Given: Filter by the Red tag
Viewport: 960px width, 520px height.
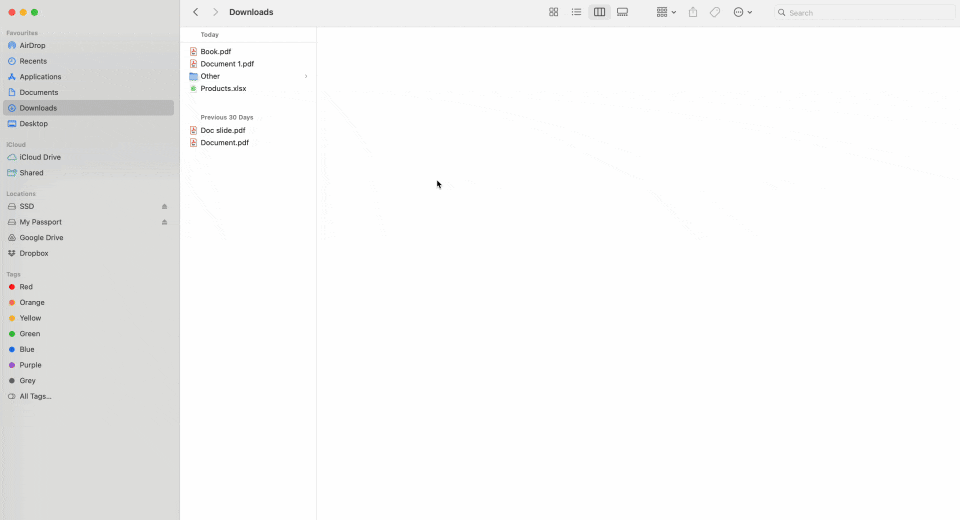Looking at the screenshot, I should pyautogui.click(x=88, y=287).
